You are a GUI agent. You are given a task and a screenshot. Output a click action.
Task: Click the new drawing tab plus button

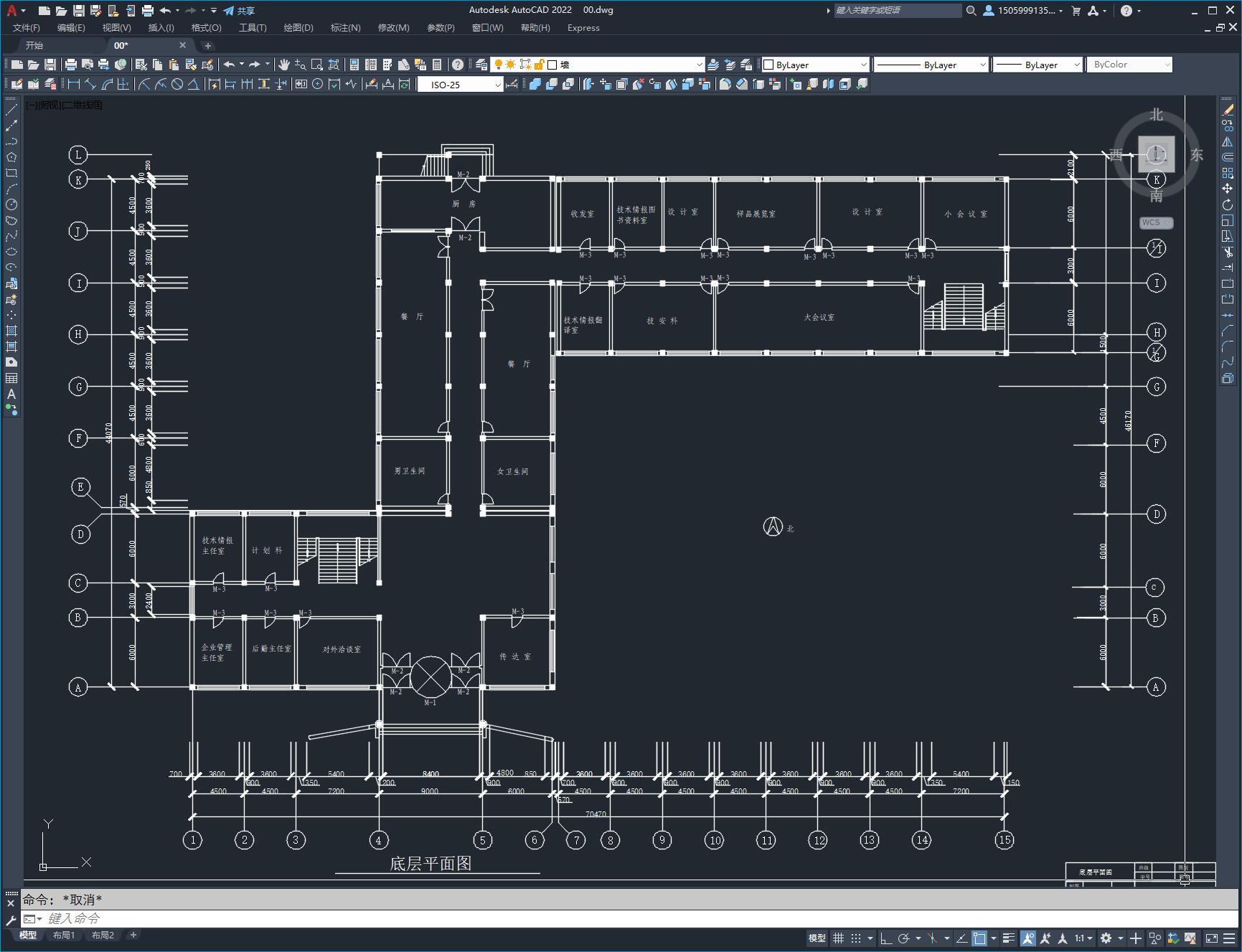tap(208, 45)
